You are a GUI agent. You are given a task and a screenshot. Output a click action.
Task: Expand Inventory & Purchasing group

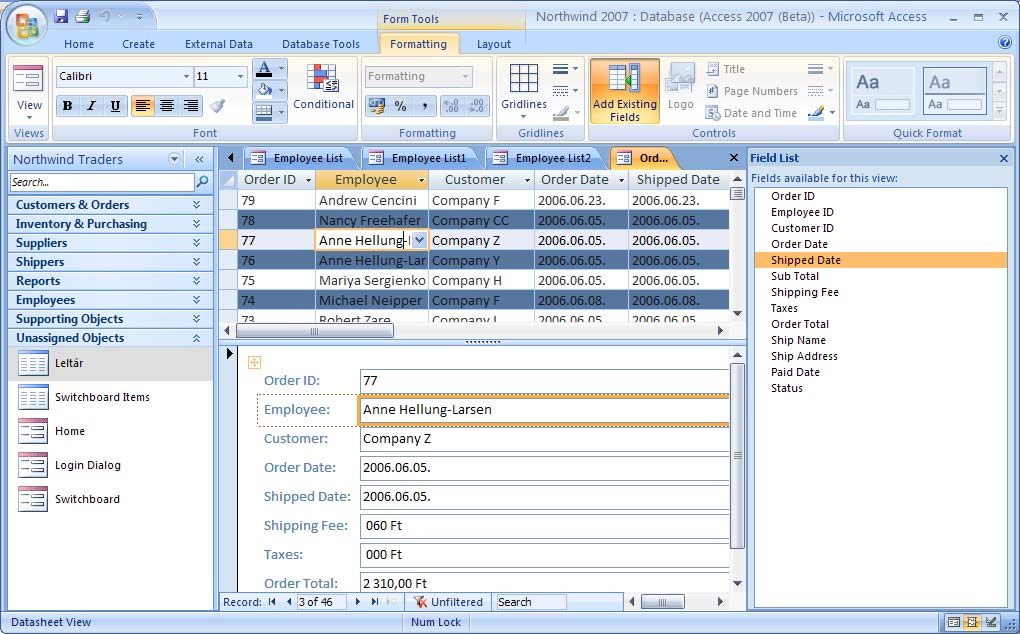point(111,224)
